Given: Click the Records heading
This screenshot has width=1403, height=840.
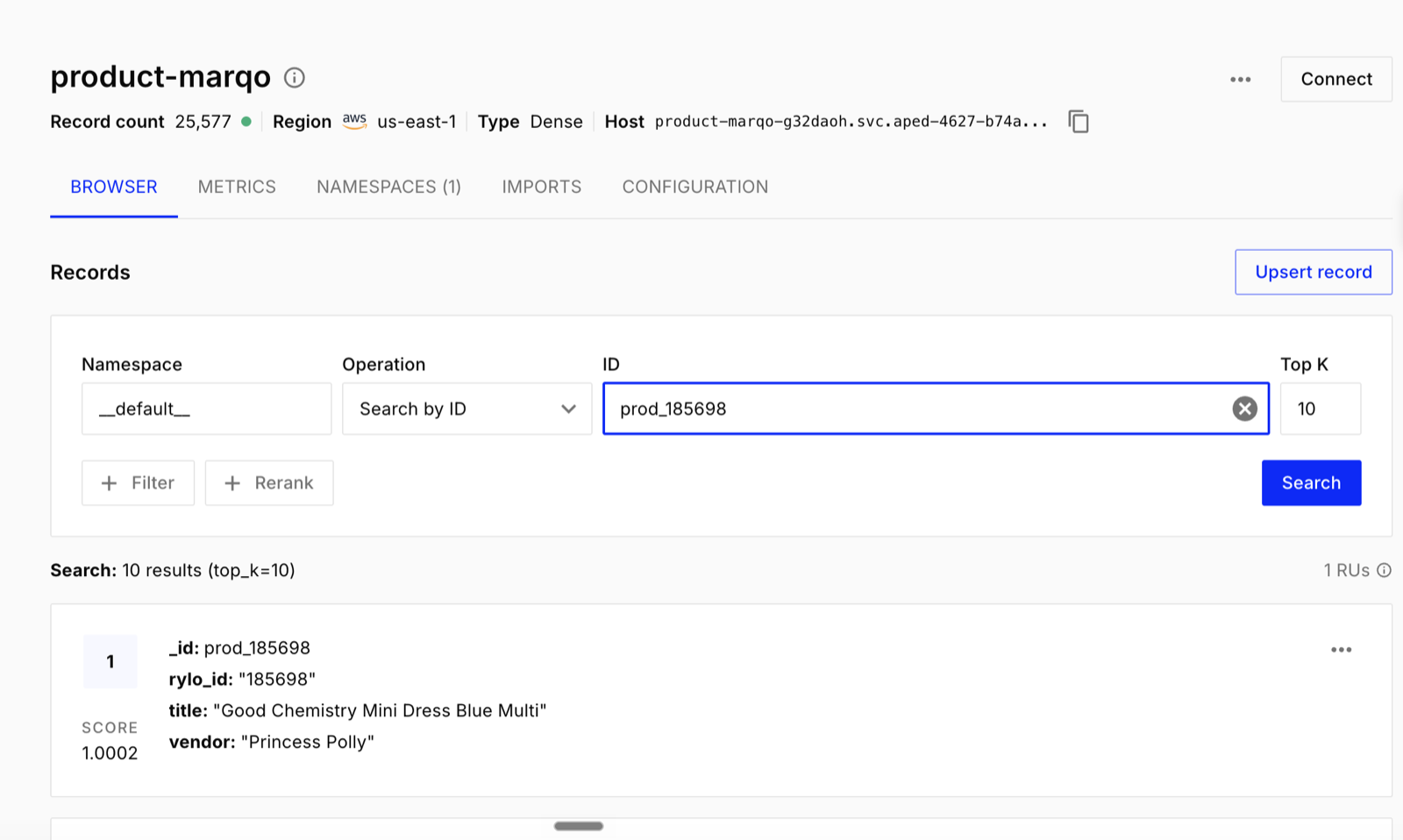Looking at the screenshot, I should click(x=90, y=273).
